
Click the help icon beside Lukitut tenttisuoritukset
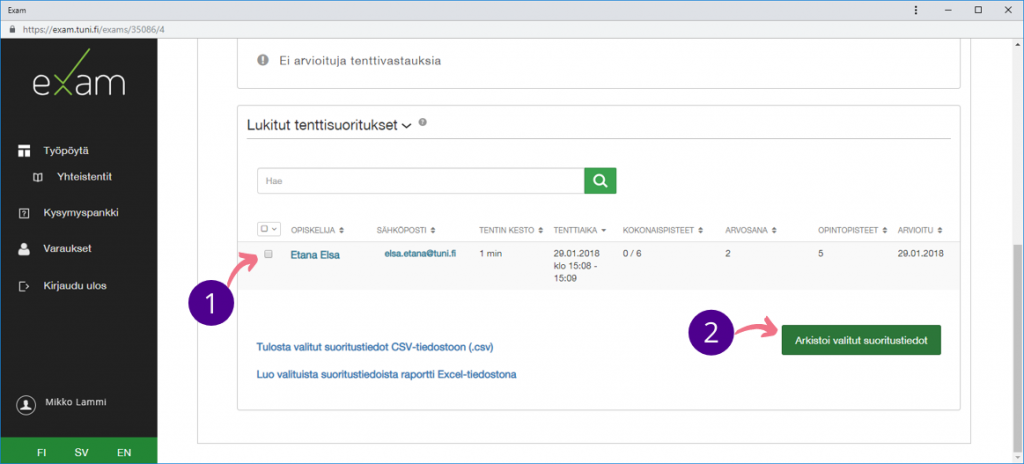[423, 123]
